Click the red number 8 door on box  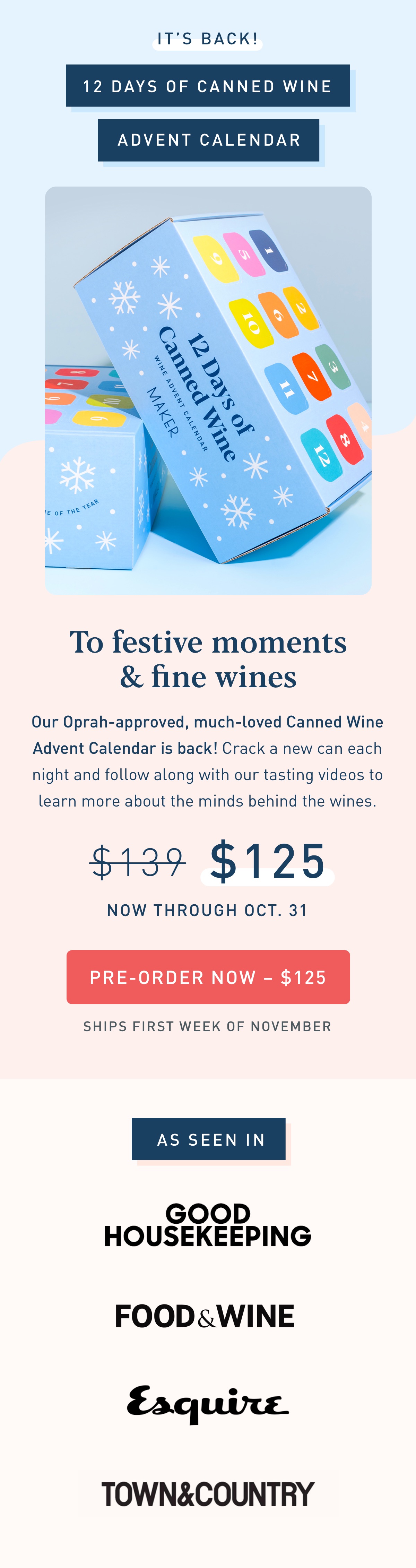pyautogui.click(x=344, y=439)
